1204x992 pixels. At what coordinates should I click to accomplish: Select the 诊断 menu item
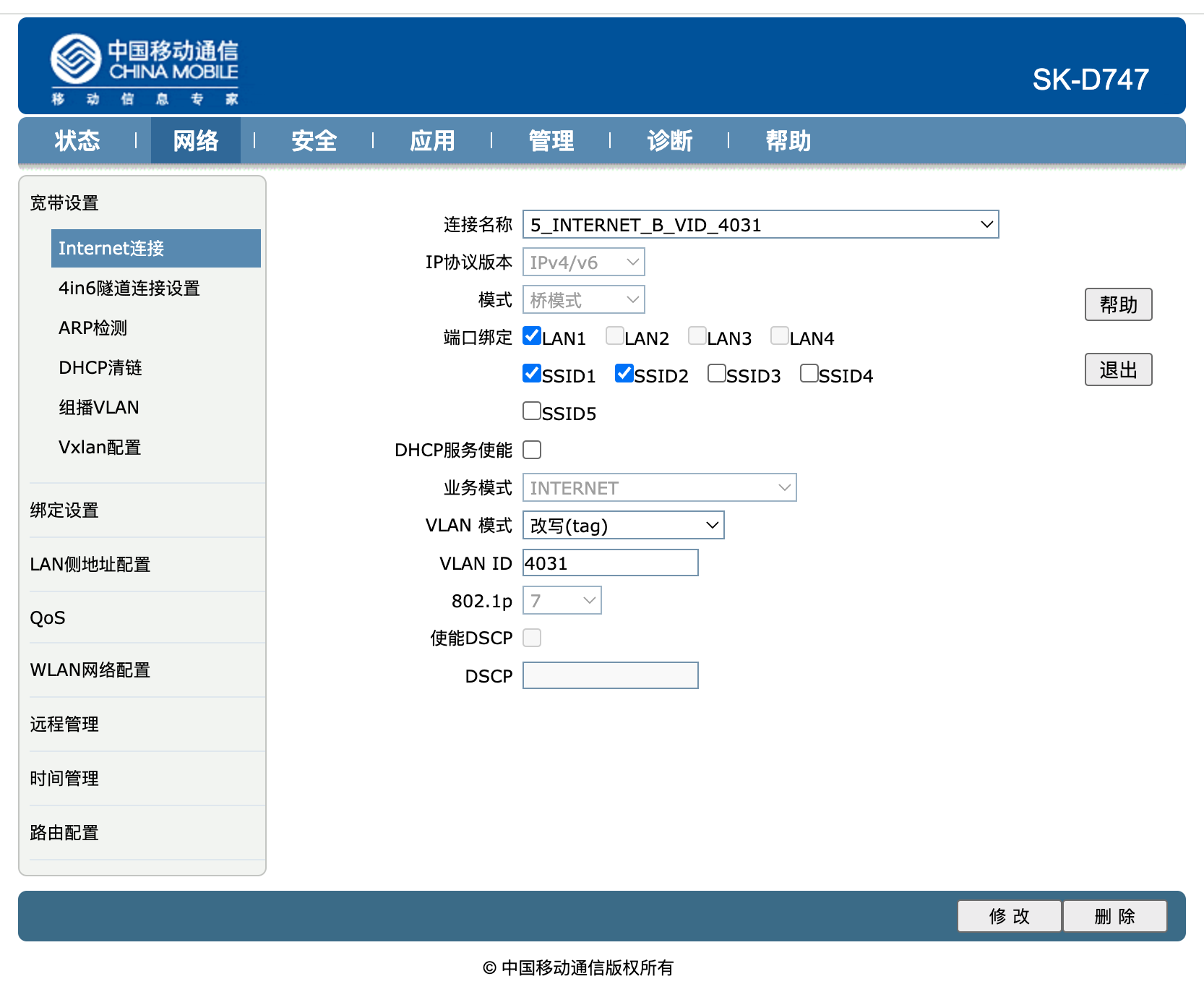[668, 141]
